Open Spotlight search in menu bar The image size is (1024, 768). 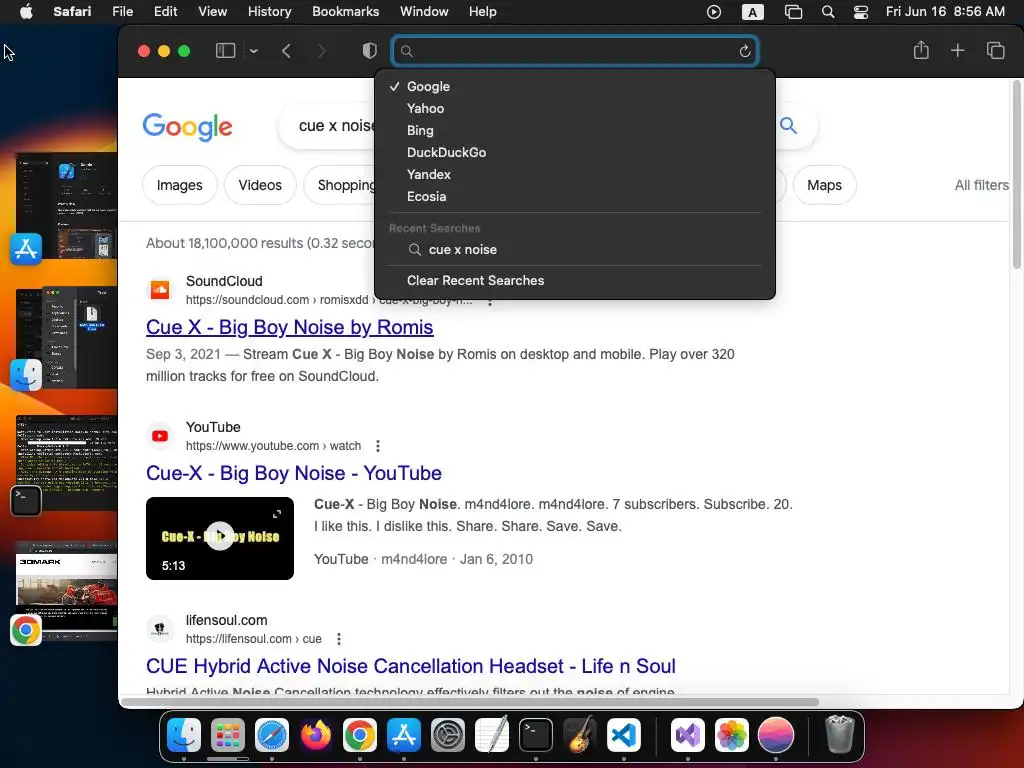tap(828, 12)
